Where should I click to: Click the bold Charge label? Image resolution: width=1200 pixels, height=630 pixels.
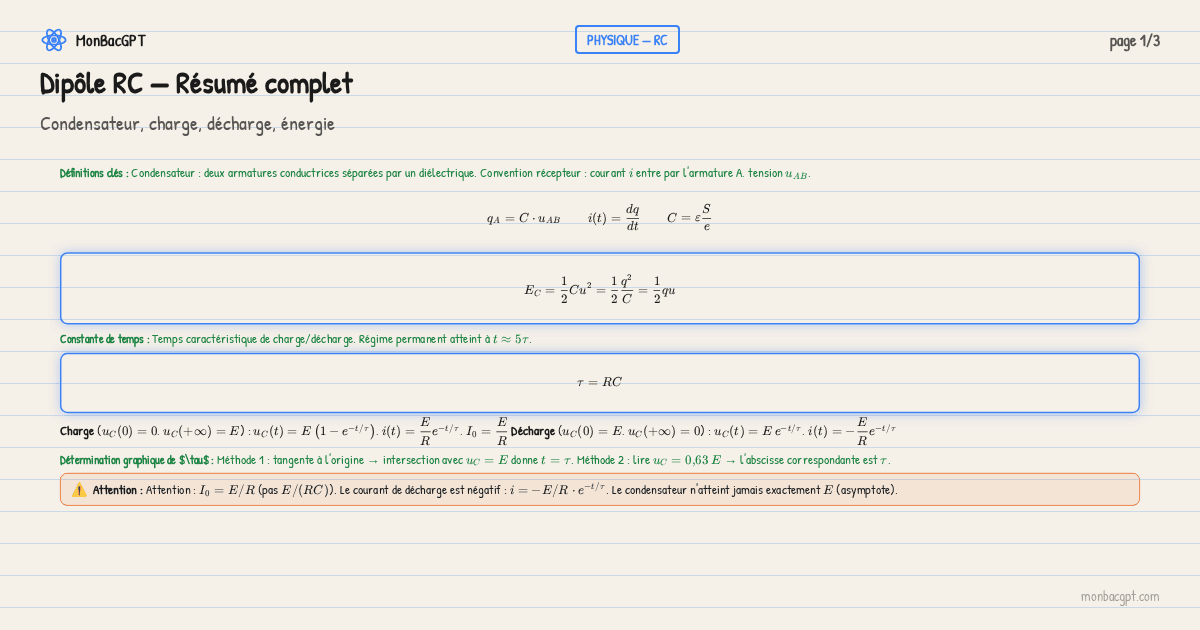(77, 431)
